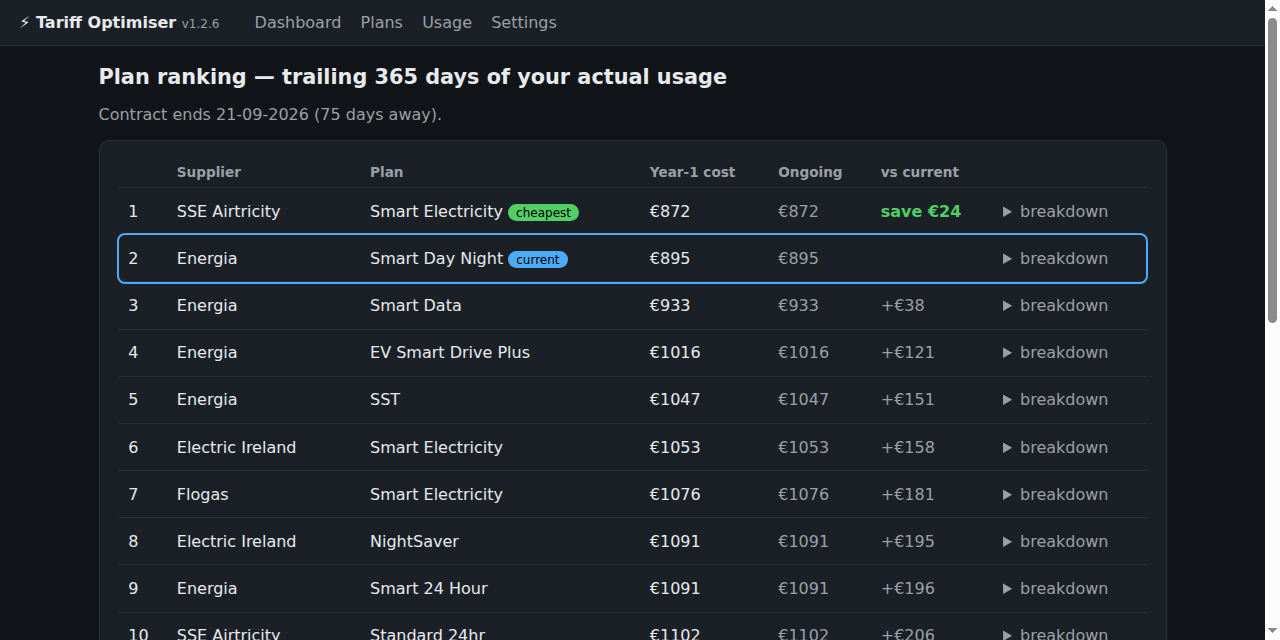Click the save €24 label
The image size is (1280, 640).
point(921,211)
